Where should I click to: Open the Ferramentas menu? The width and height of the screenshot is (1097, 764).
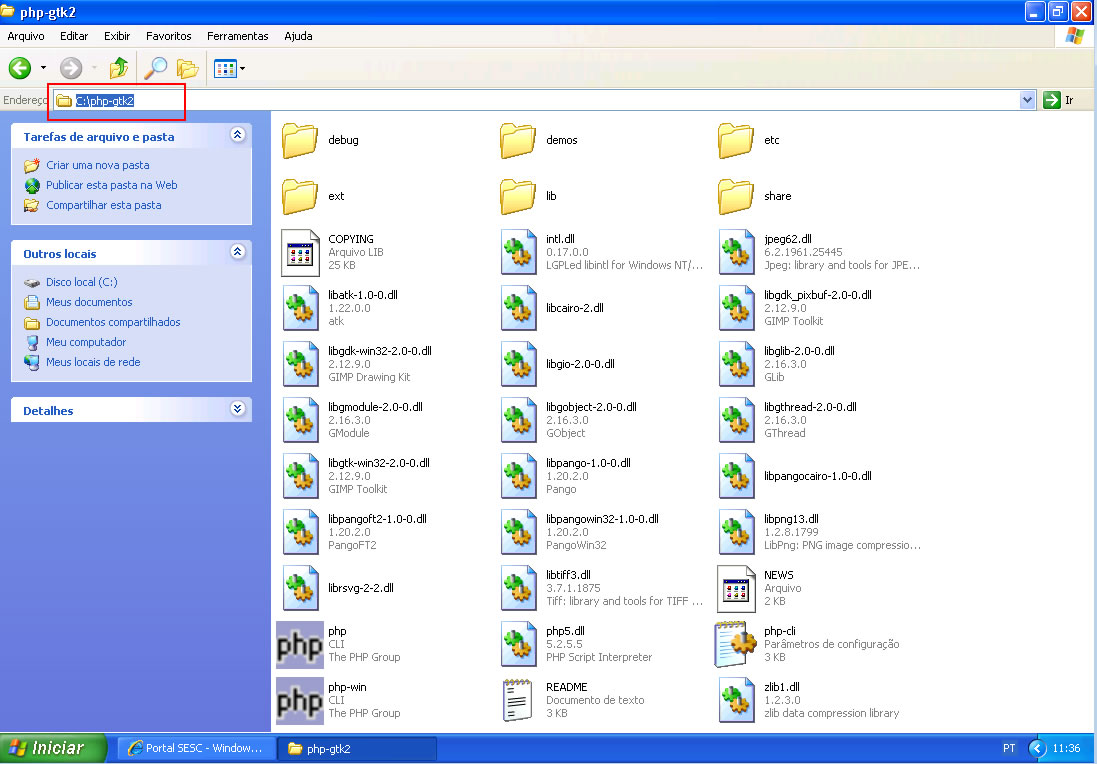(238, 36)
